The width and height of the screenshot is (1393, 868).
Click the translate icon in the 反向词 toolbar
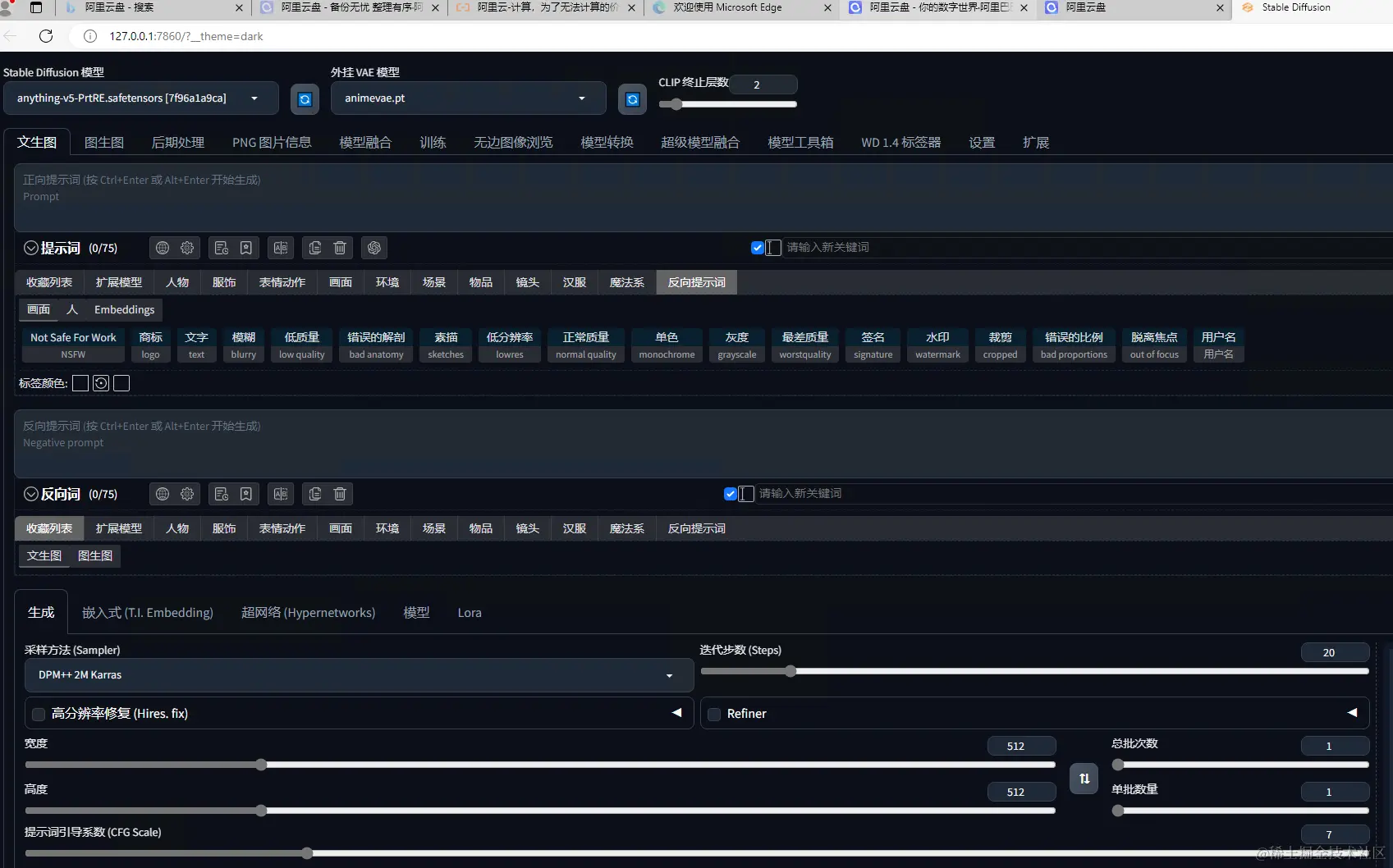(281, 494)
